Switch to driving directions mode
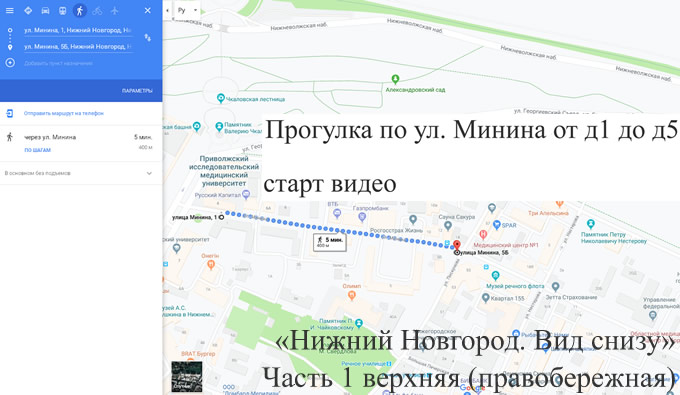 point(45,10)
